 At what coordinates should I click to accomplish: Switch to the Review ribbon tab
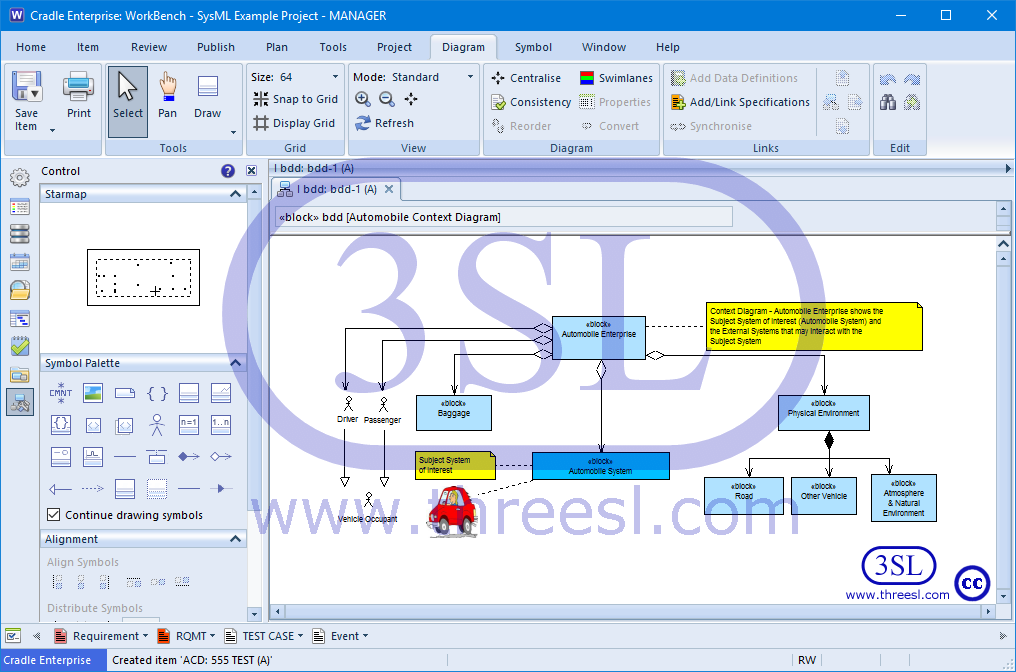[149, 47]
